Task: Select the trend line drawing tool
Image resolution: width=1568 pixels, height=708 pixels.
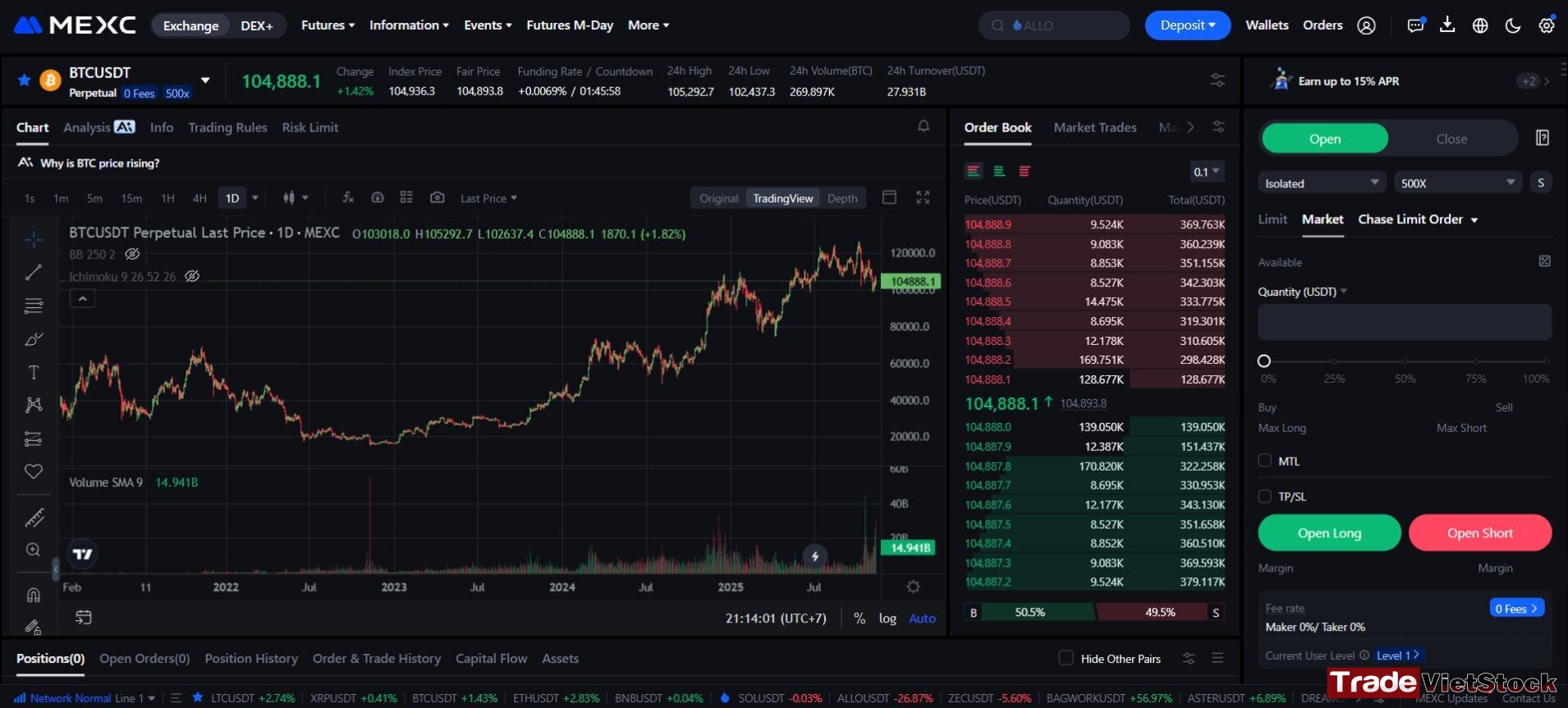Action: coord(34,273)
